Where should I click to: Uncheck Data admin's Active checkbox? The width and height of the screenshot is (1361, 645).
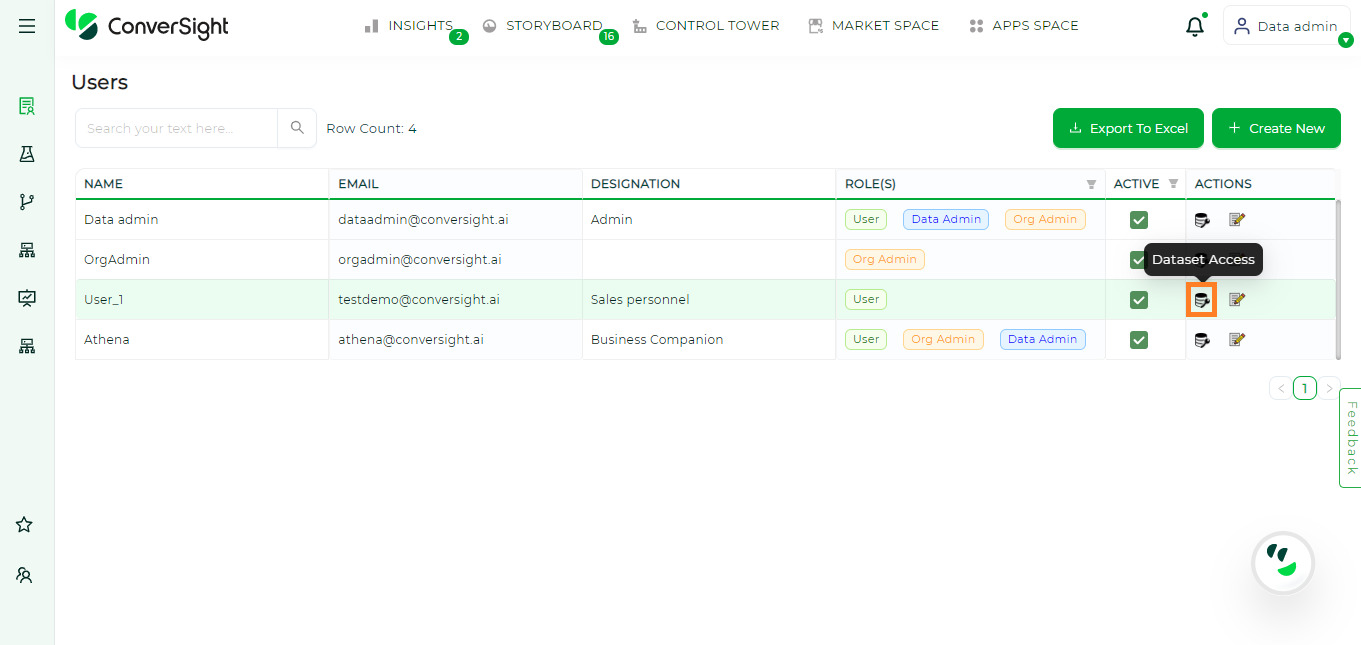pyautogui.click(x=1138, y=219)
